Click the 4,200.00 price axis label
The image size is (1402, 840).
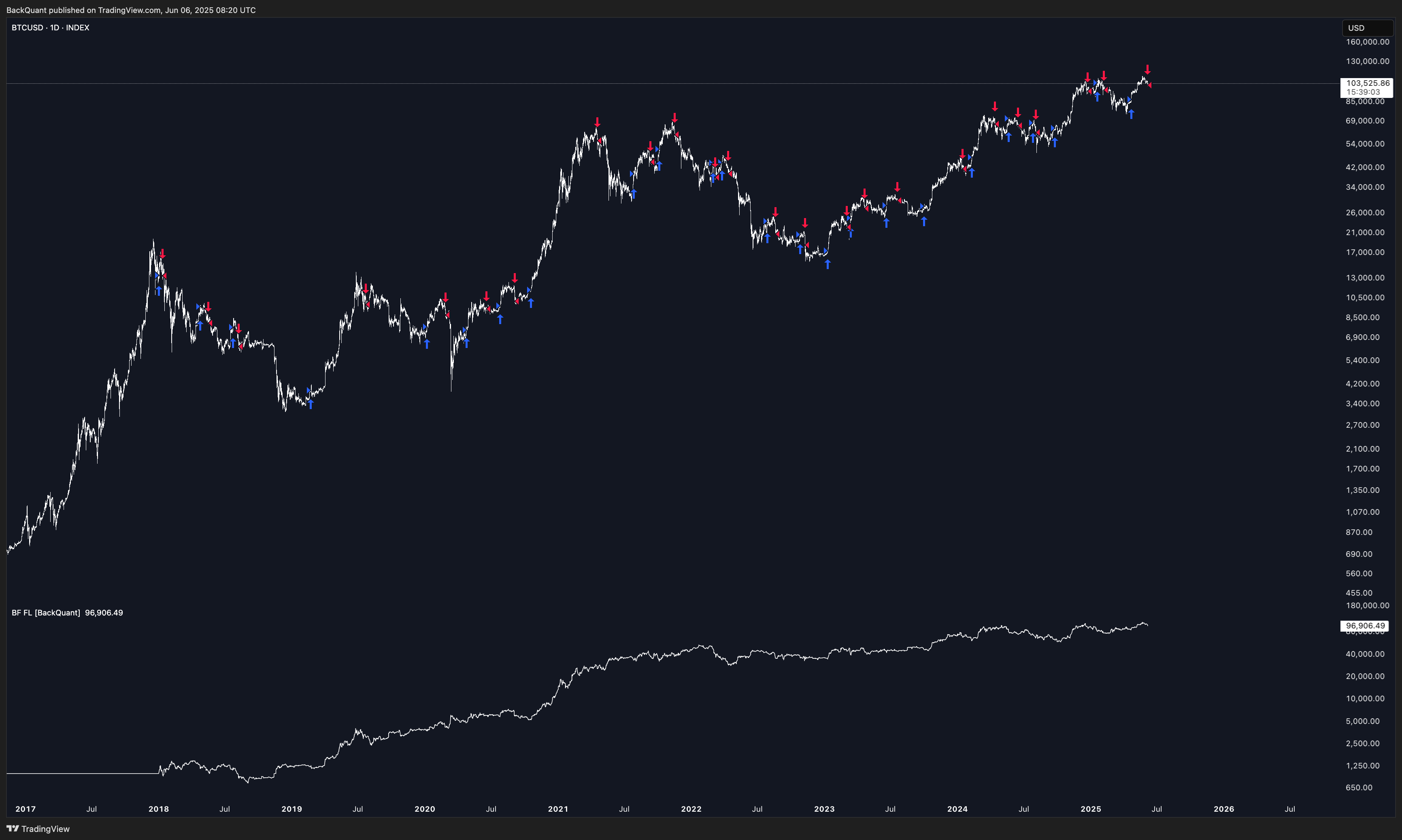point(1363,383)
